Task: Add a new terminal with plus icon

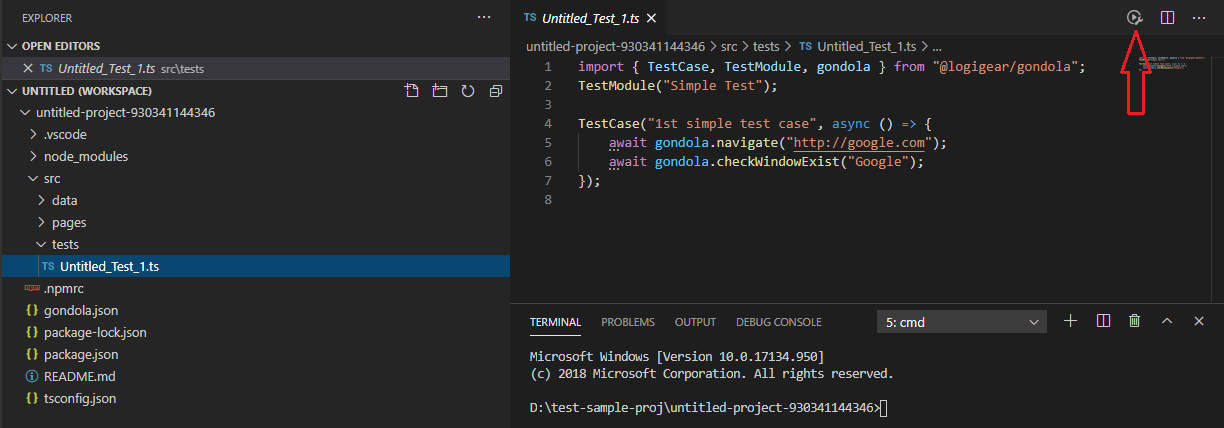Action: (1070, 321)
